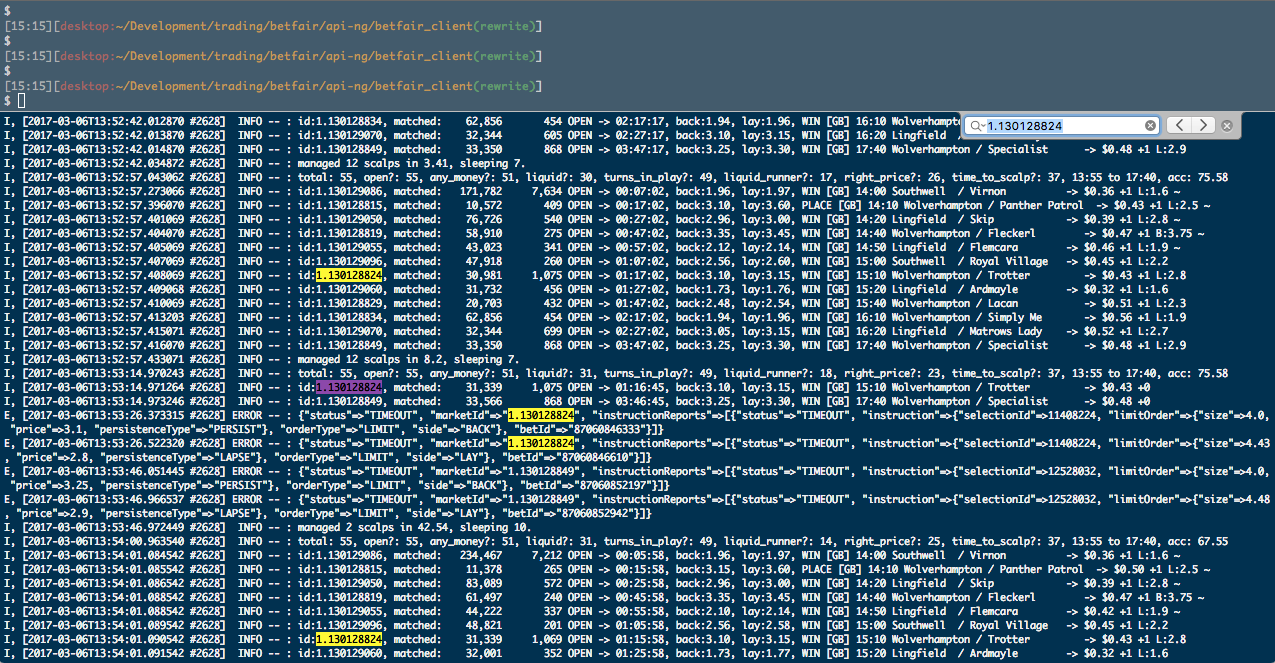Viewport: 1275px width, 663px height.
Task: Click the magenta-highlighted current match 1.130128824
Action: tap(349, 387)
